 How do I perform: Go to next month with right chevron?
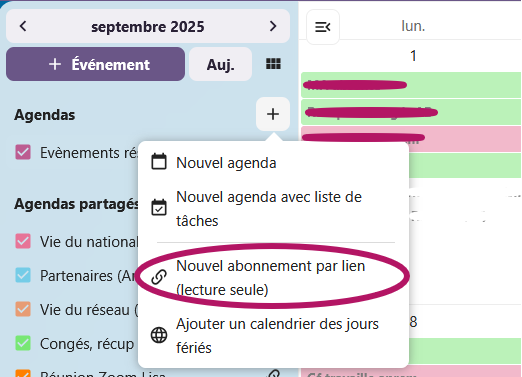pos(273,26)
